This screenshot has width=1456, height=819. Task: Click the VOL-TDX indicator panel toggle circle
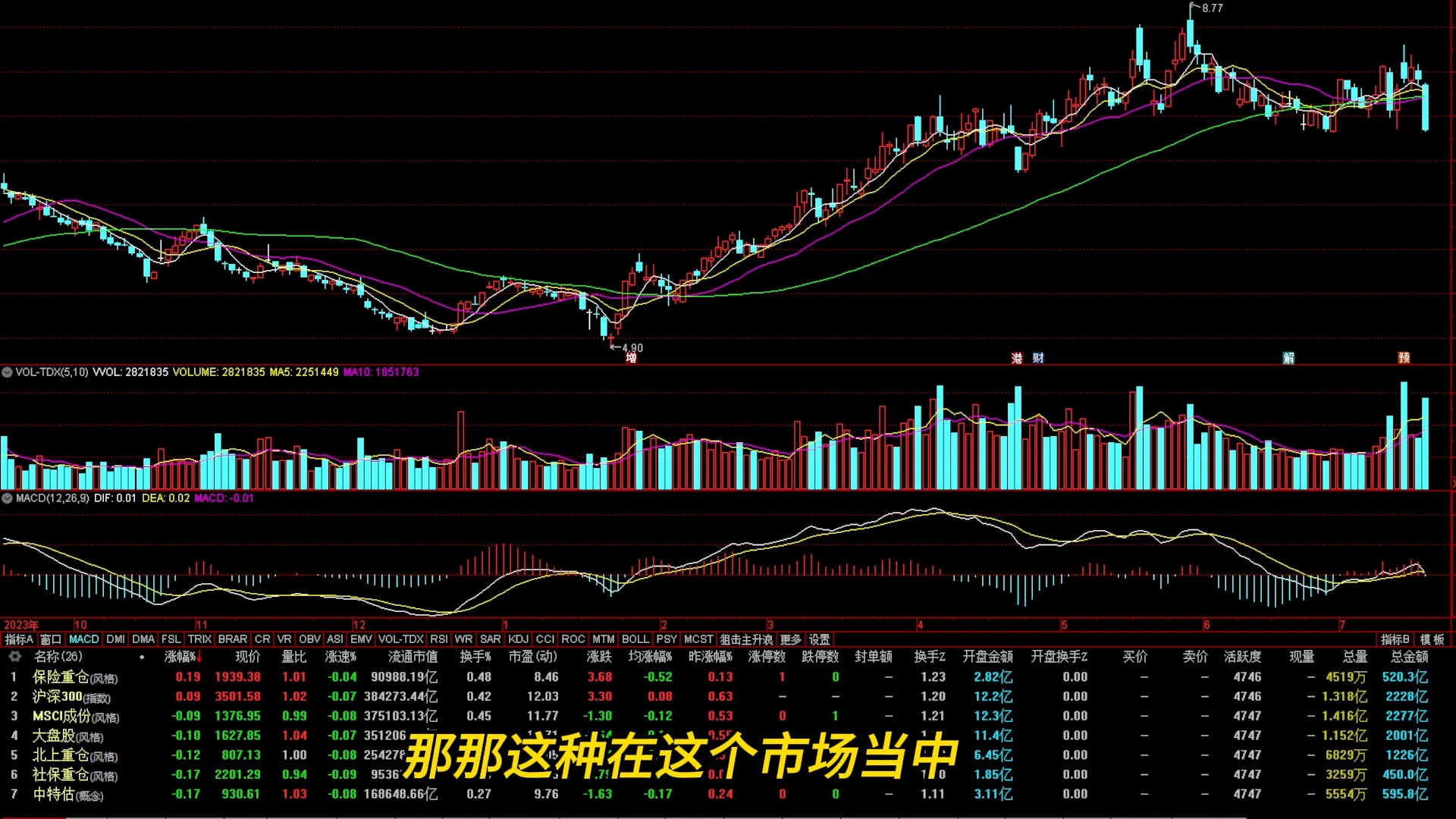tap(8, 372)
